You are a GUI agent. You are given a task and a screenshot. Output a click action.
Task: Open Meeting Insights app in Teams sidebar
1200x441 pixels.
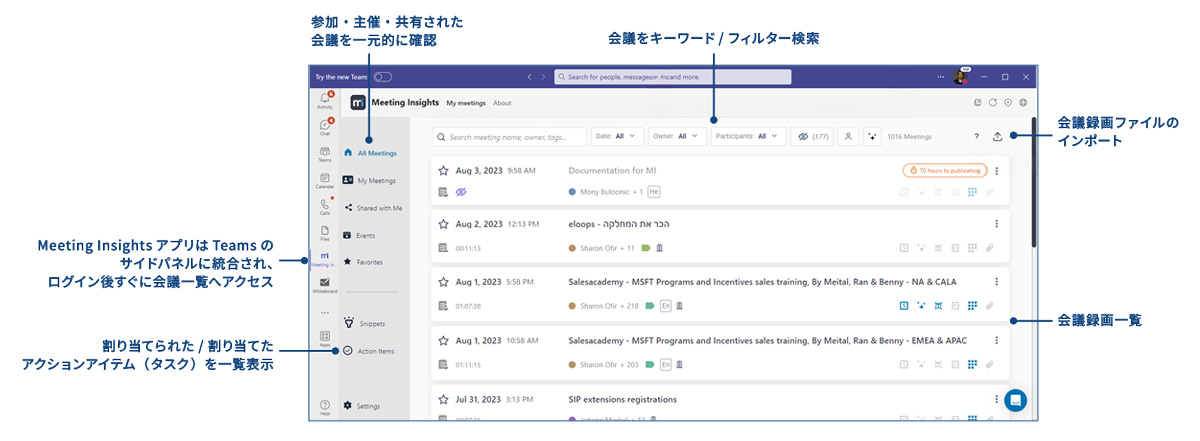click(325, 260)
